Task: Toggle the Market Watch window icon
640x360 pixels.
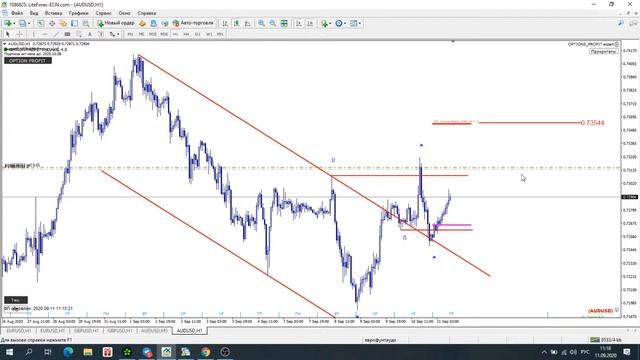Action: point(41,23)
